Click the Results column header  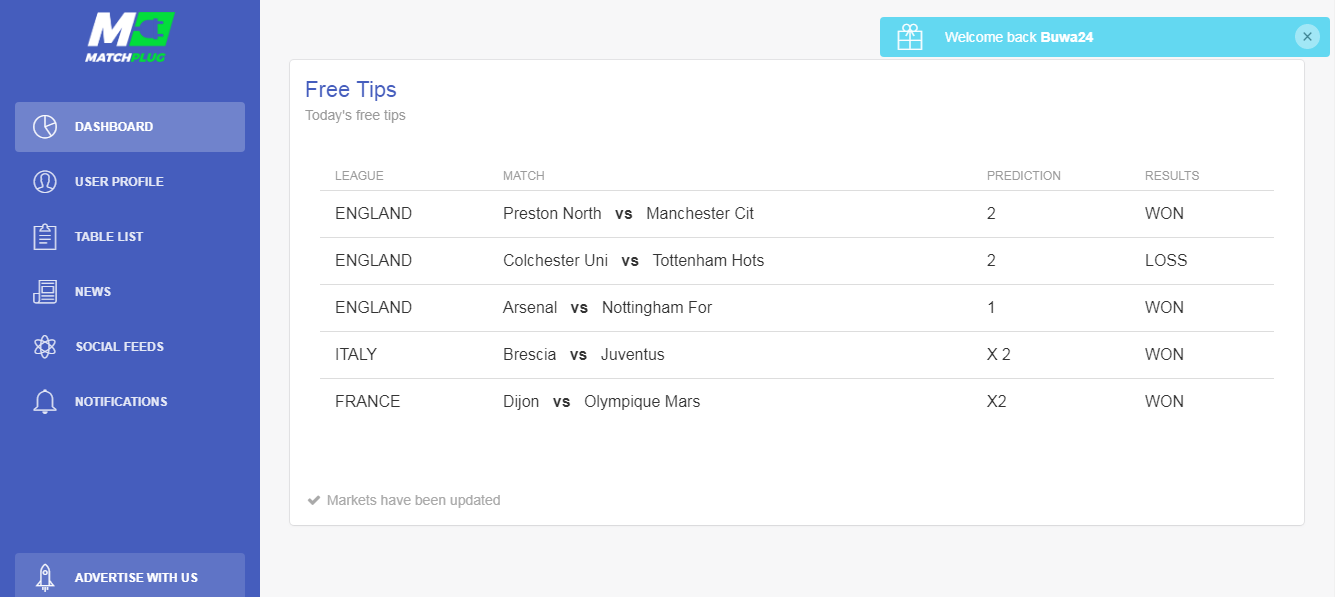[1172, 176]
